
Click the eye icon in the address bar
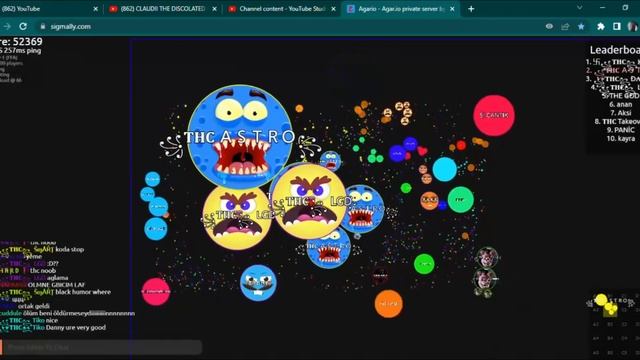[549, 27]
